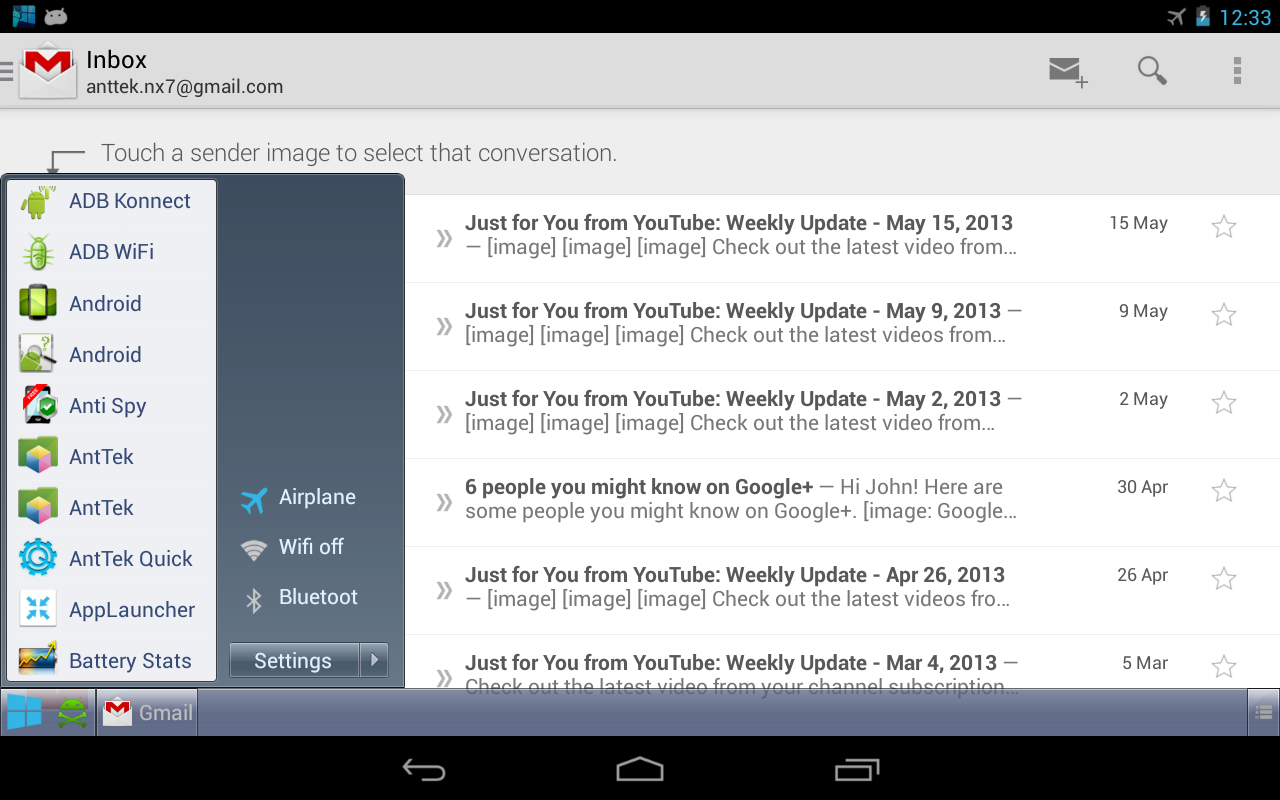
Task: Click the compose new mail icon
Action: click(x=1067, y=71)
